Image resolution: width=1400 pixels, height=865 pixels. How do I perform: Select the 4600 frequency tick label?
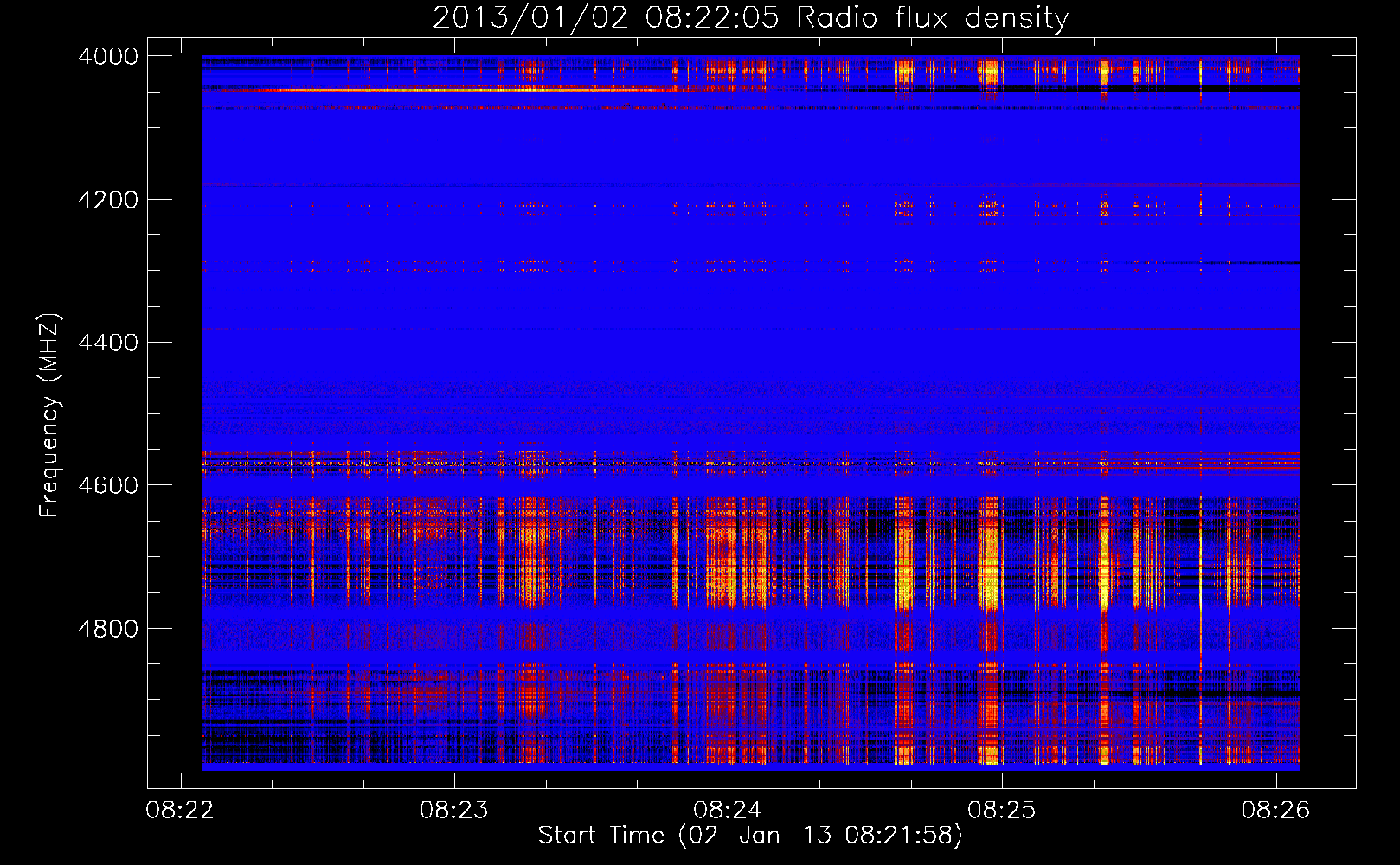coord(108,485)
